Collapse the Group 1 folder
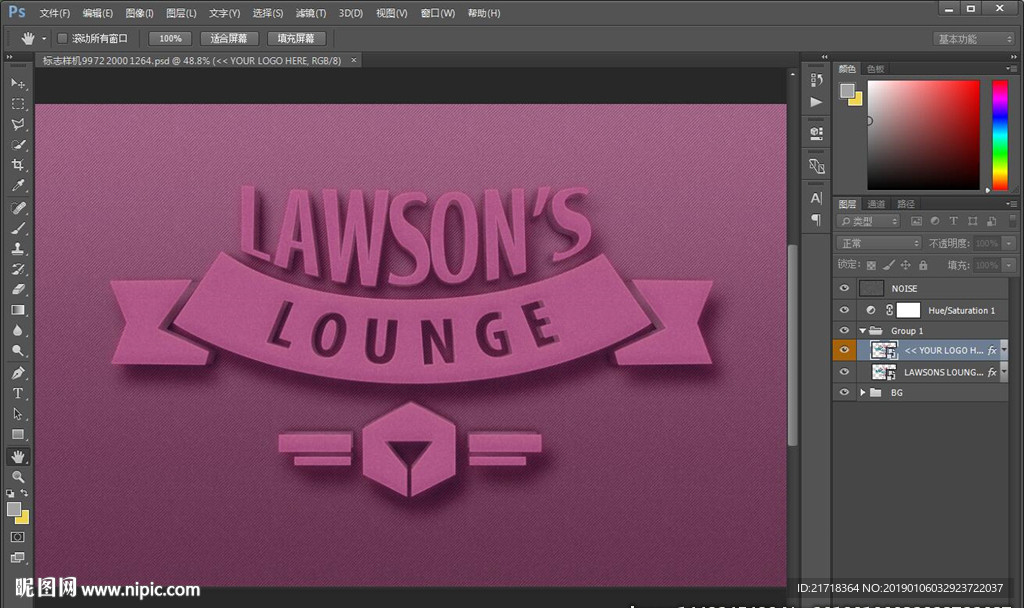The width and height of the screenshot is (1024, 608). pyautogui.click(x=863, y=331)
